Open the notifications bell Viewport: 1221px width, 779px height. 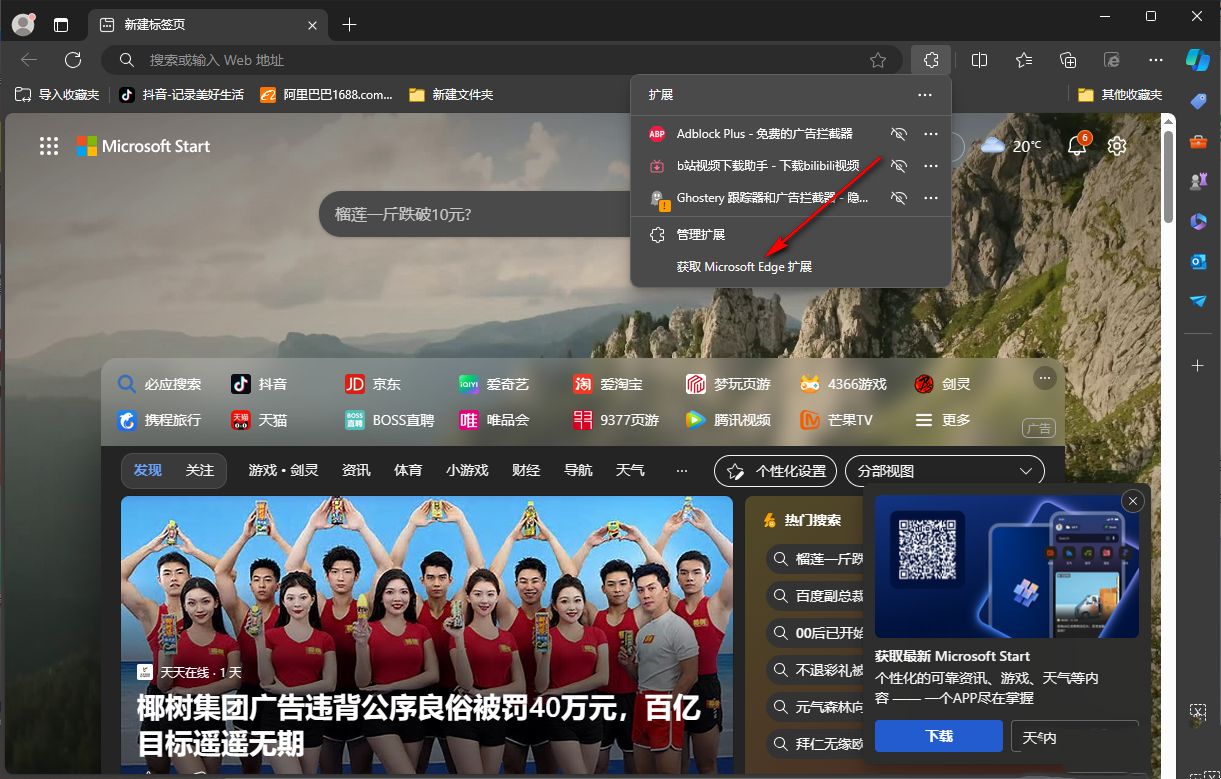[1077, 146]
